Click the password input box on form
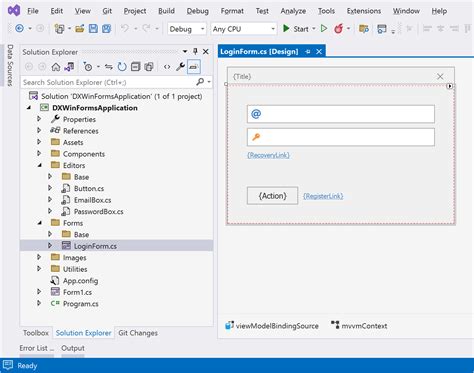This screenshot has width=474, height=373. 341,137
